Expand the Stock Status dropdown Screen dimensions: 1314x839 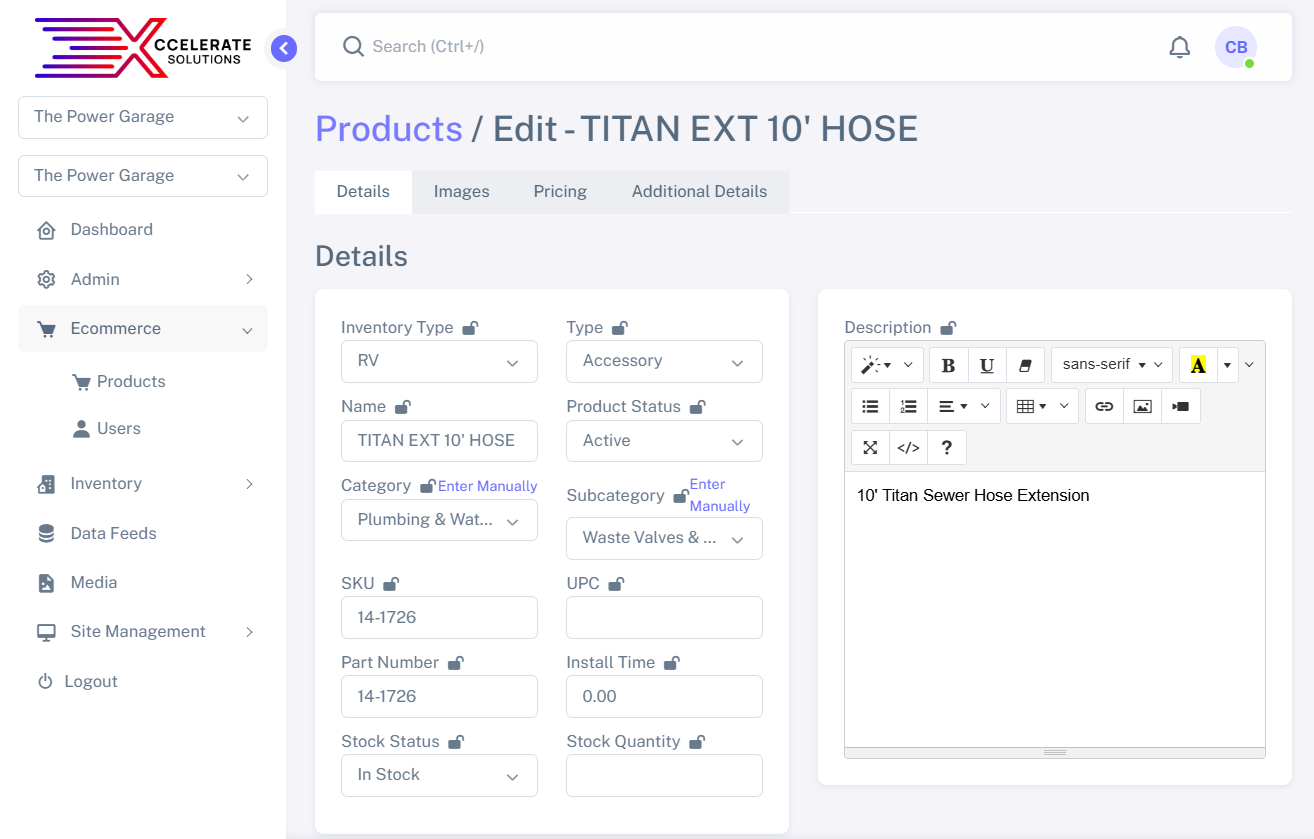click(x=439, y=775)
